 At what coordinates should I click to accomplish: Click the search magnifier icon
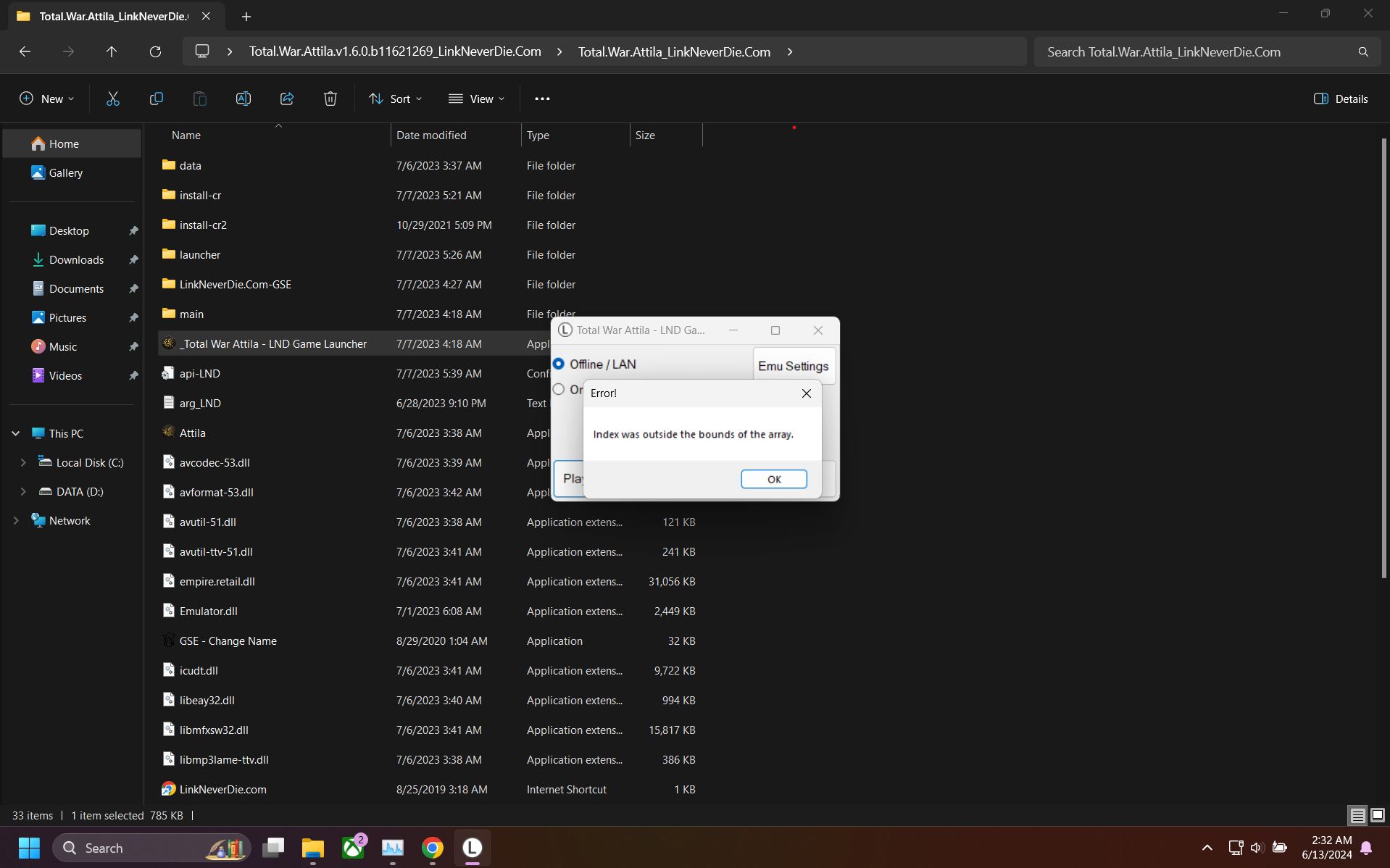click(x=1363, y=51)
